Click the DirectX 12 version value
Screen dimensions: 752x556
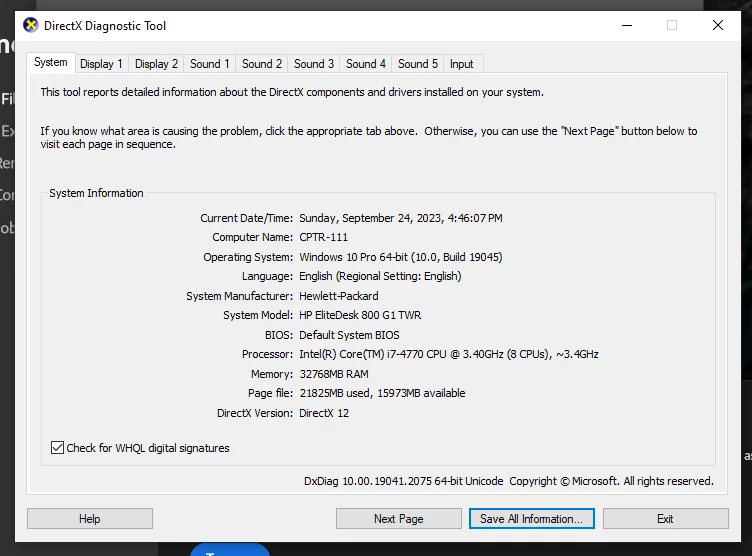[324, 413]
